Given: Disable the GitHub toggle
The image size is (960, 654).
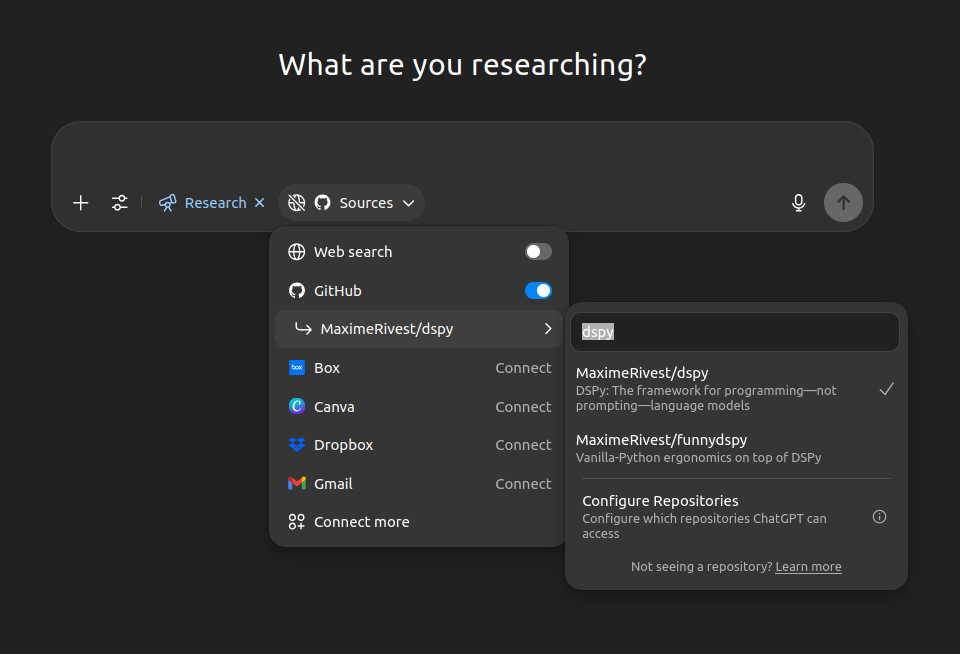Looking at the screenshot, I should point(538,291).
